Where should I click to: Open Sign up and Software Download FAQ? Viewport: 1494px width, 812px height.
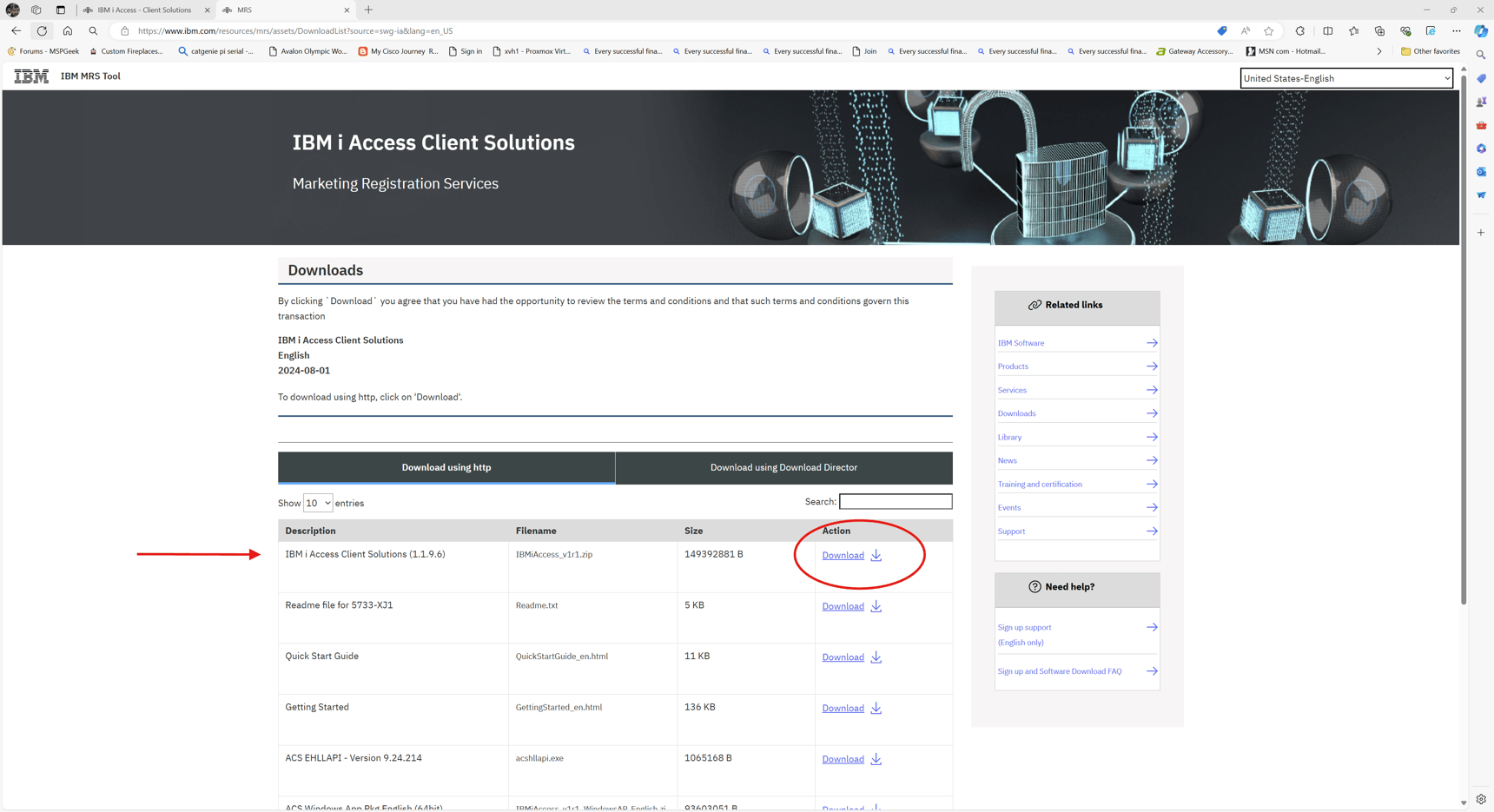1059,670
